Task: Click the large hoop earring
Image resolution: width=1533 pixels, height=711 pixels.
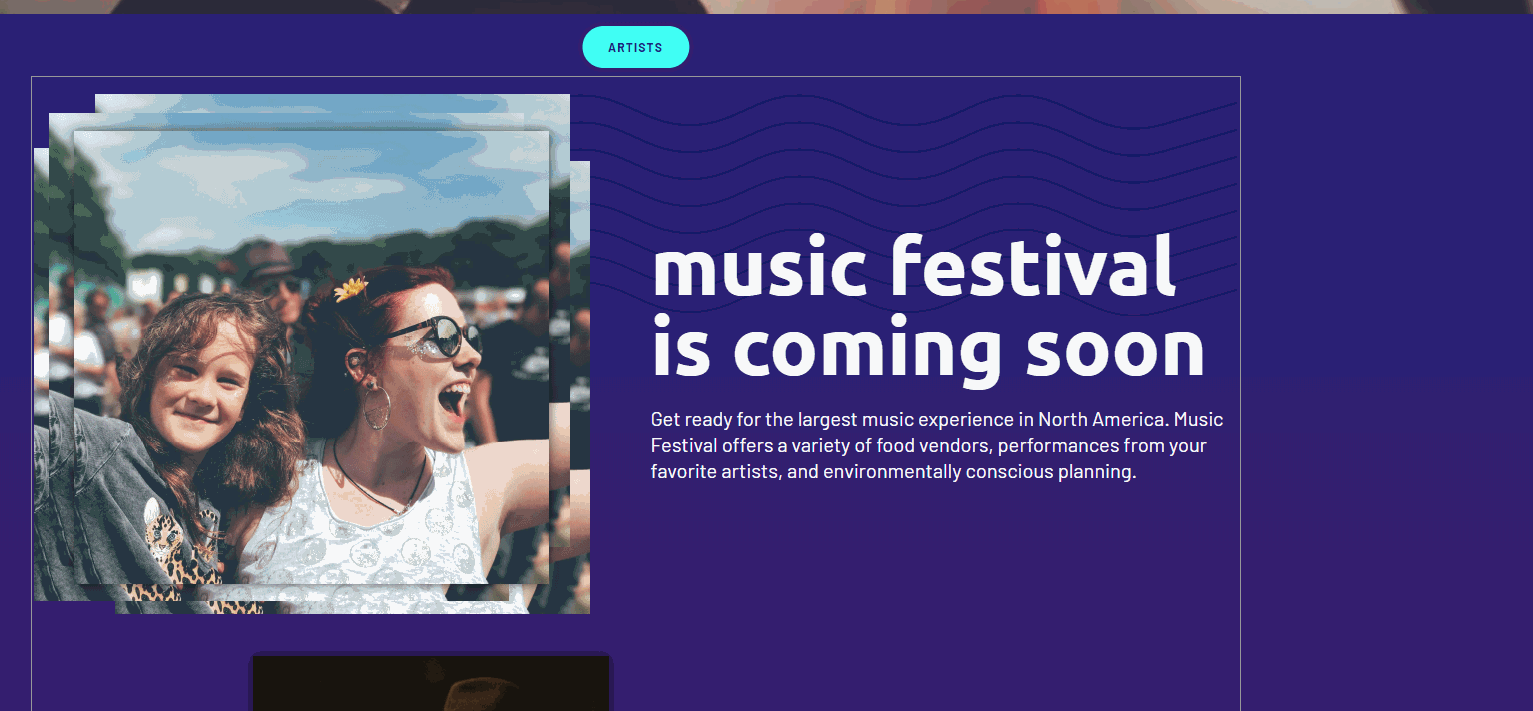Action: click(x=376, y=406)
